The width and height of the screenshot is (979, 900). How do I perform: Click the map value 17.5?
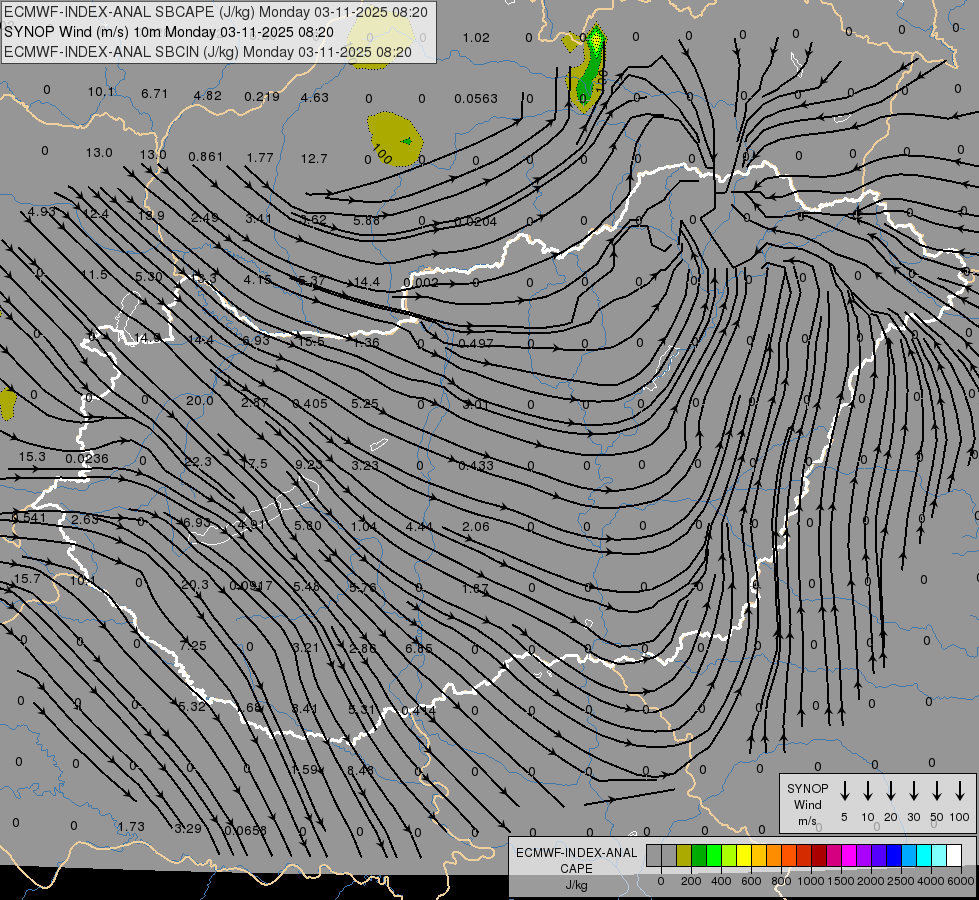pos(254,463)
